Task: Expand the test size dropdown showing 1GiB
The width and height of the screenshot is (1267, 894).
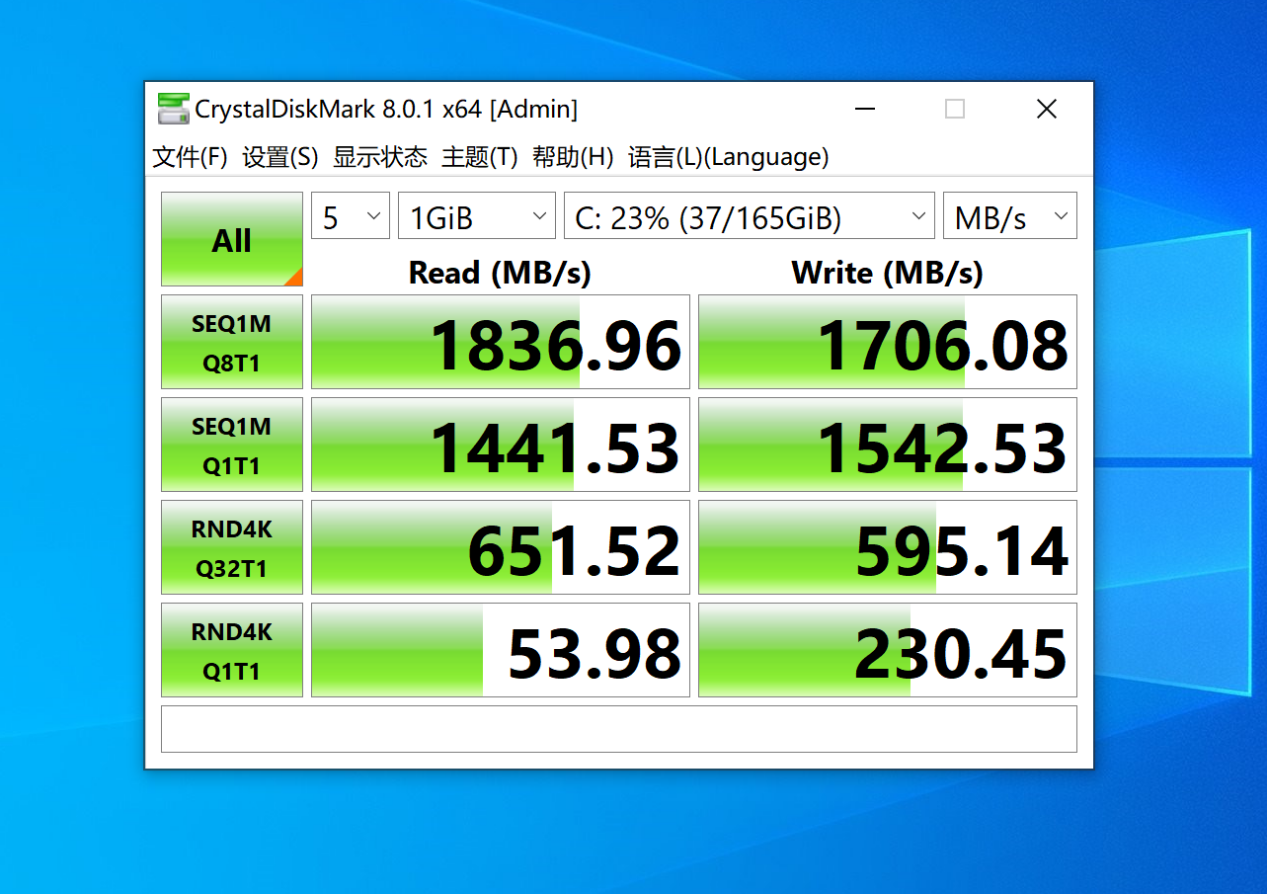Action: tap(477, 216)
